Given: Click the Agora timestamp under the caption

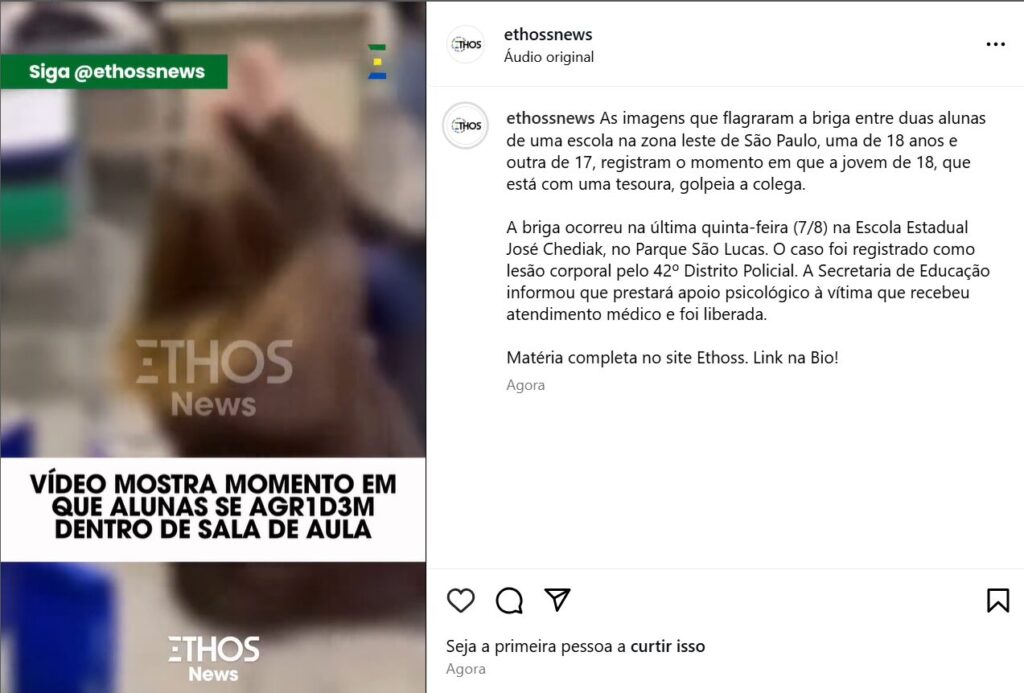Looking at the screenshot, I should tap(525, 385).
